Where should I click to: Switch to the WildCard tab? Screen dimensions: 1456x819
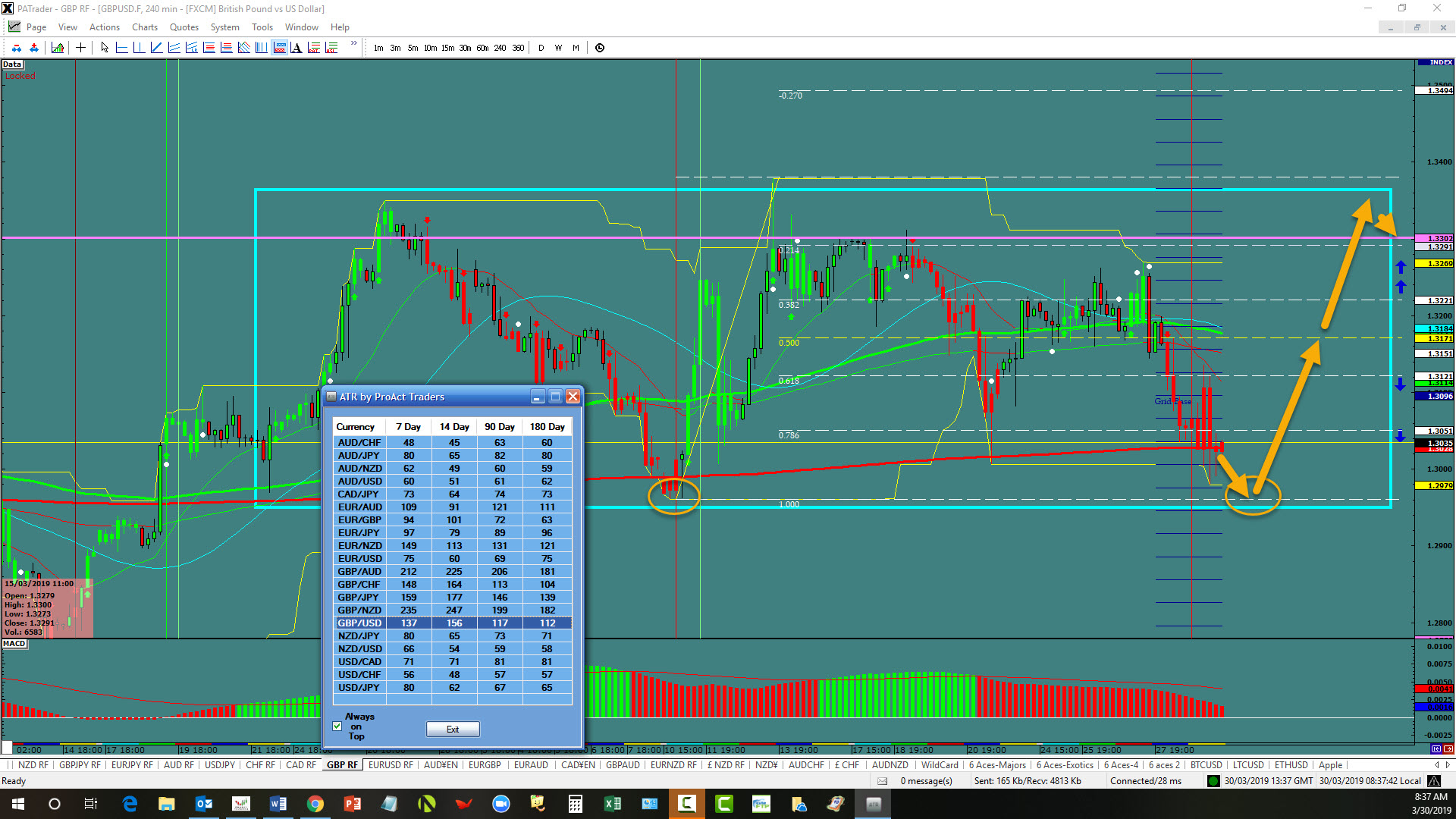click(940, 765)
